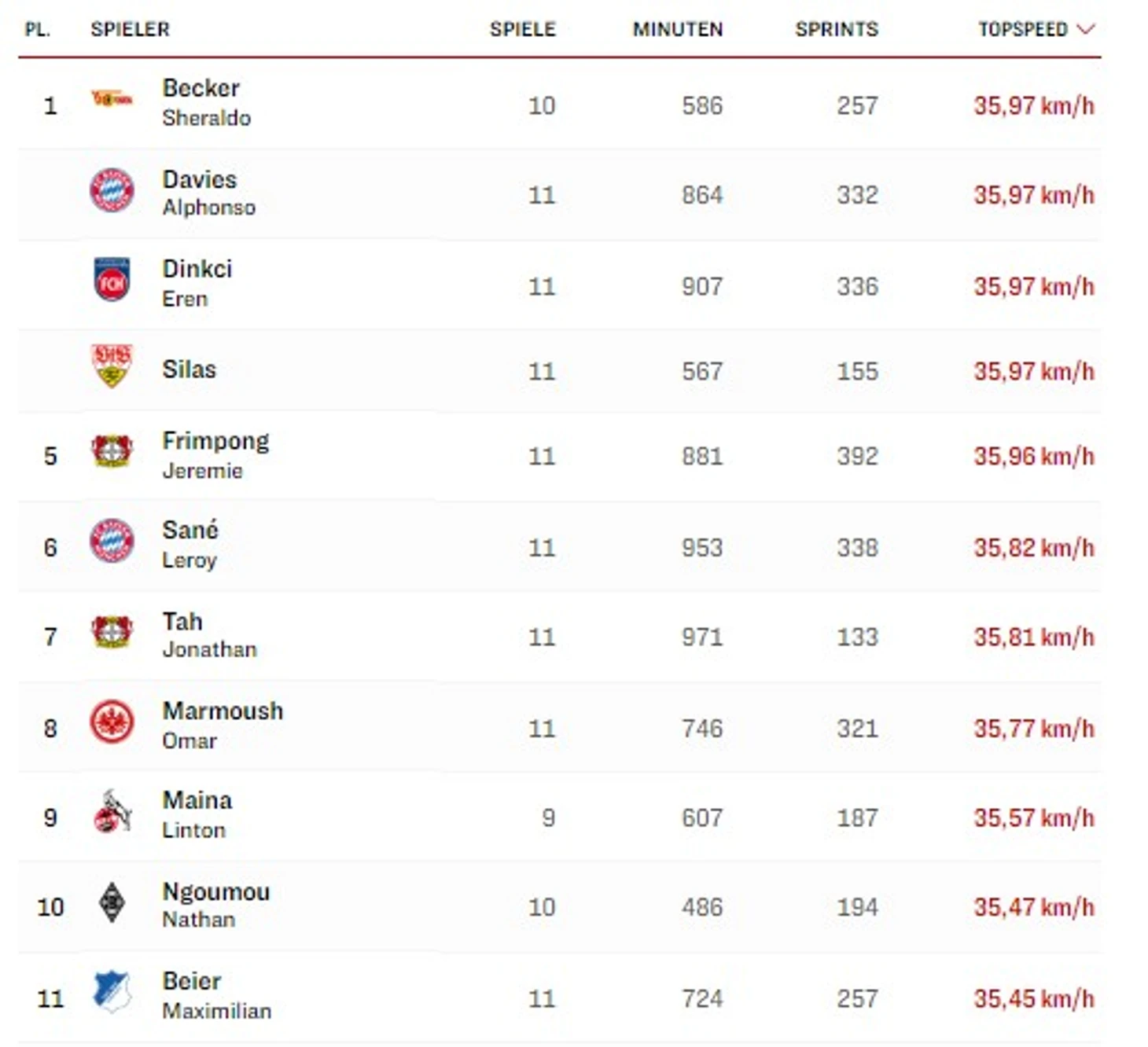Click Eintracht Frankfurt logo beside Marmoush
This screenshot has height=1047, width=1148.
coord(112,722)
